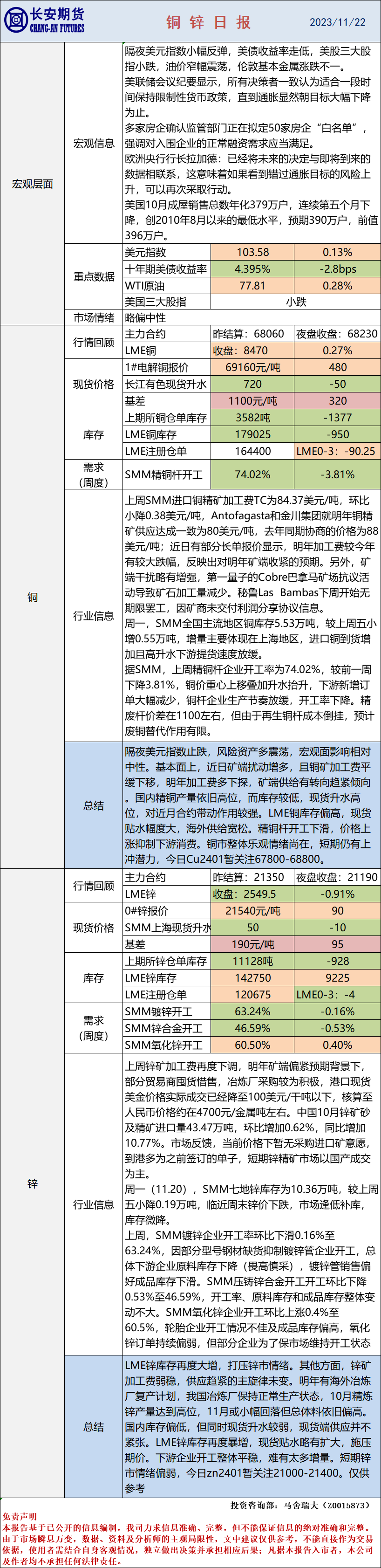381x1568 pixels.
Task: Select the -0.91% change cell
Action: click(x=337, y=894)
